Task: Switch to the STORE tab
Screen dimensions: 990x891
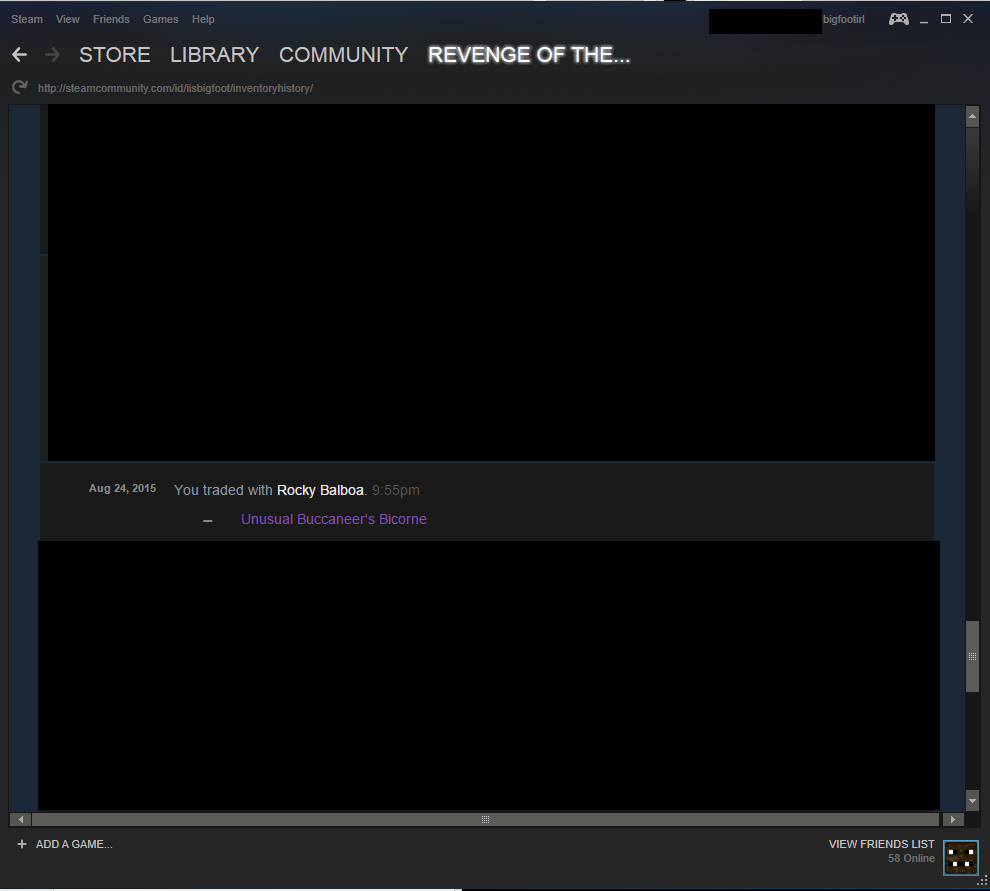Action: [x=115, y=55]
